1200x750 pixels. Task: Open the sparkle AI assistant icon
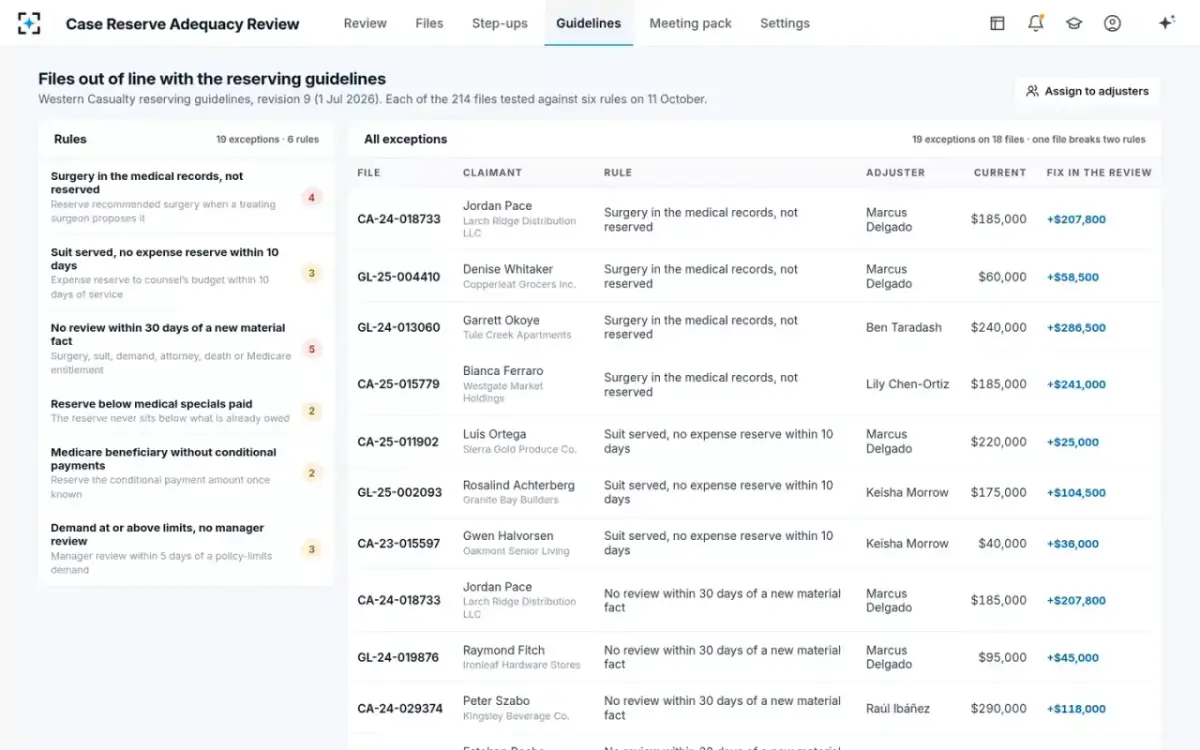[x=1166, y=23]
